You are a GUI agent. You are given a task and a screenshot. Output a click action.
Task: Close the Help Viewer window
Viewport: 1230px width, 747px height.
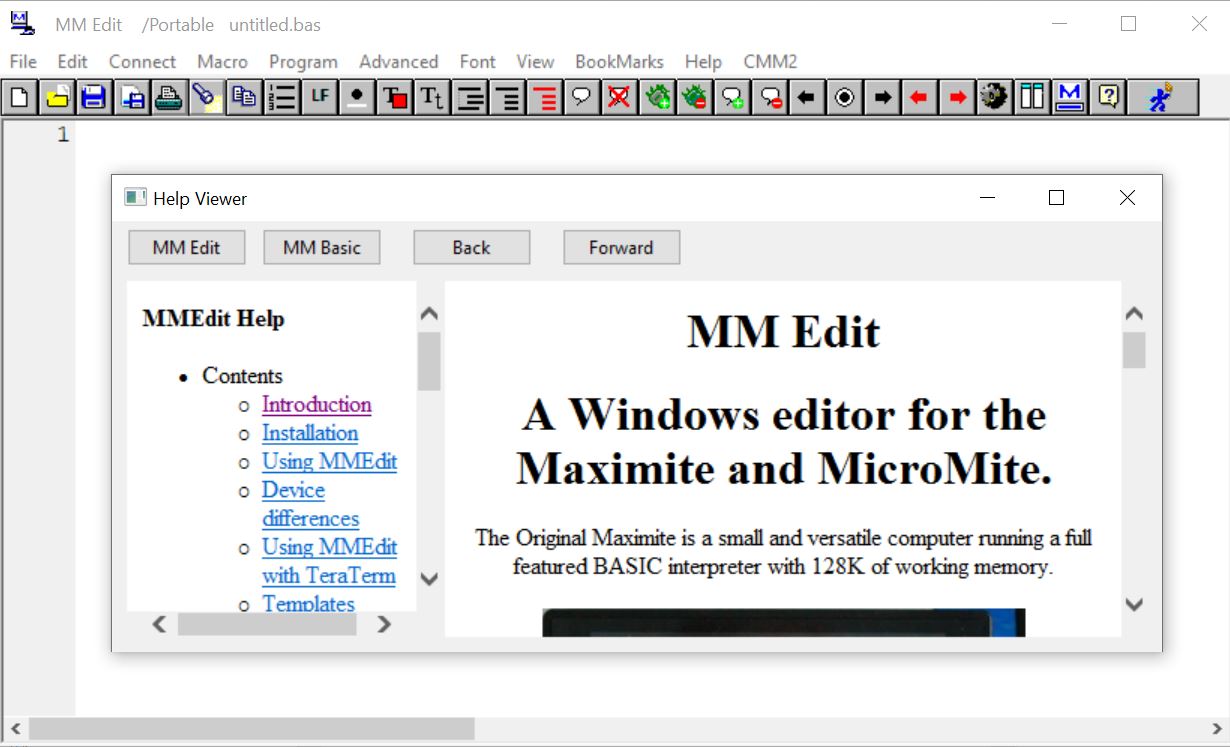point(1127,198)
